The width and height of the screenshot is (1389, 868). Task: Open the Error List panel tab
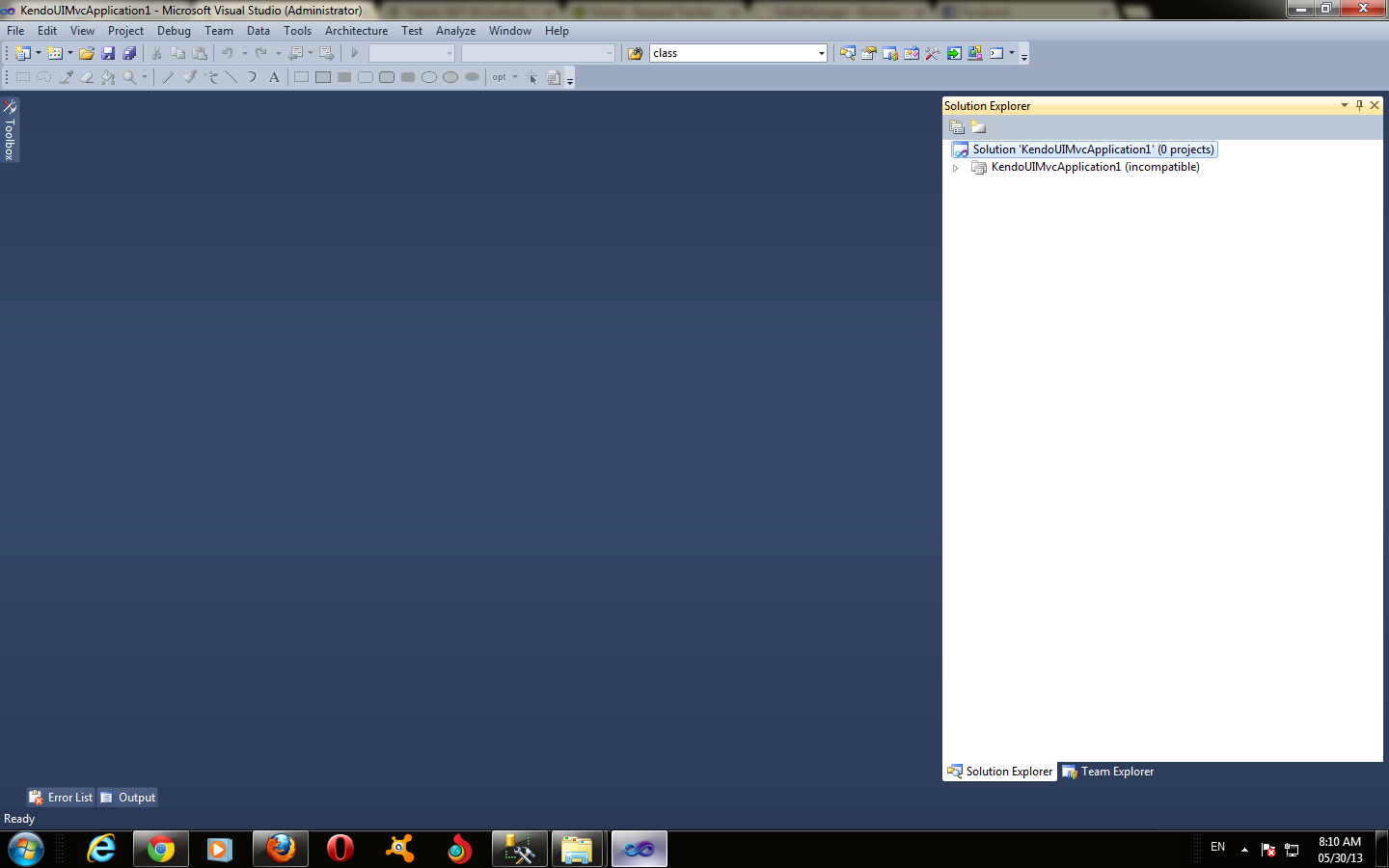tap(61, 798)
